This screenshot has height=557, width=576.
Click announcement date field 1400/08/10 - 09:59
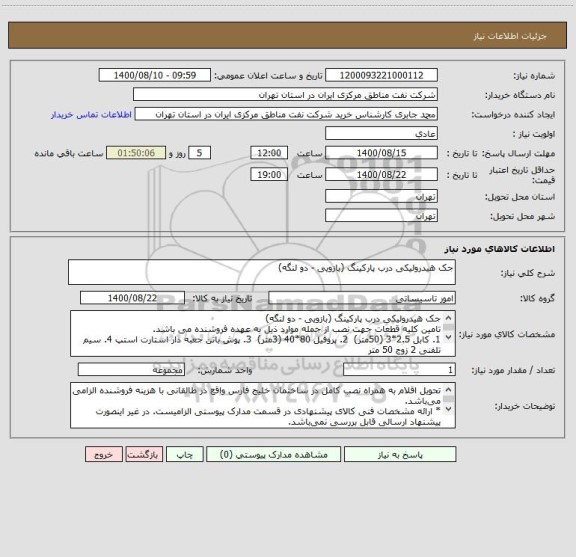[x=155, y=75]
